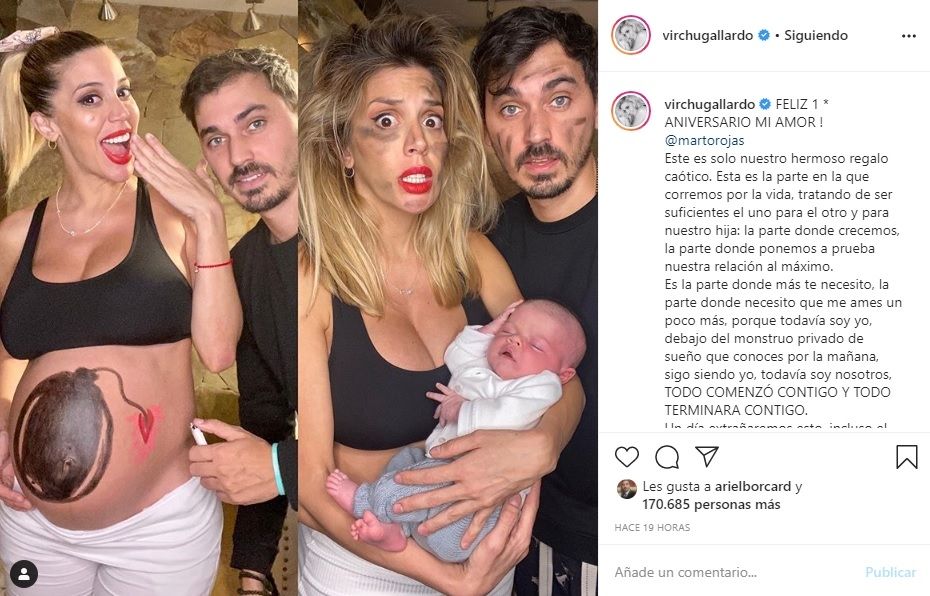Click the post photo collage
Viewport: 930px width, 596px height.
pyautogui.click(x=299, y=298)
